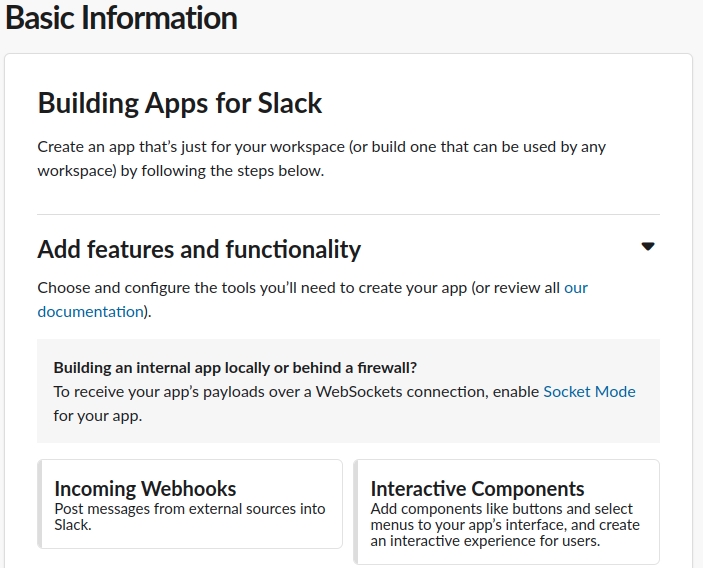Click 'Post messages from external sources' description

[190, 517]
